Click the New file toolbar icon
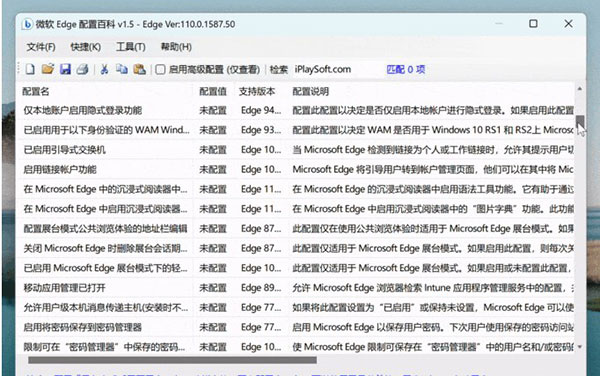Screen dimensions: 600x376 [x=30, y=69]
